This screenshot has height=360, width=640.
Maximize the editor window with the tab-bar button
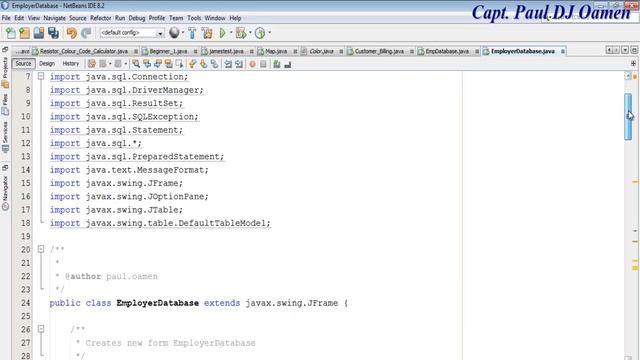[634, 50]
